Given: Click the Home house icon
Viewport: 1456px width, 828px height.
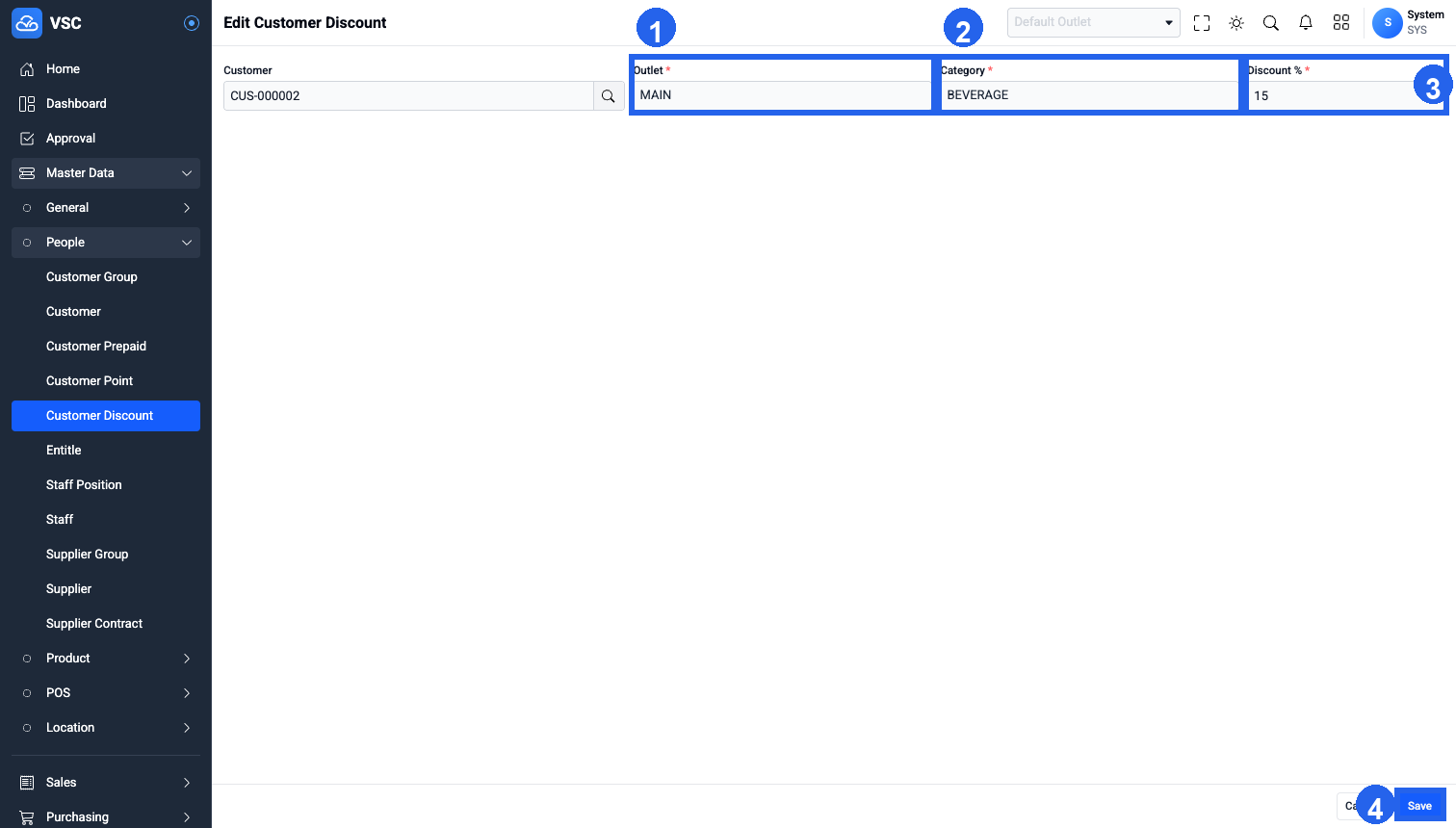Looking at the screenshot, I should tap(27, 69).
